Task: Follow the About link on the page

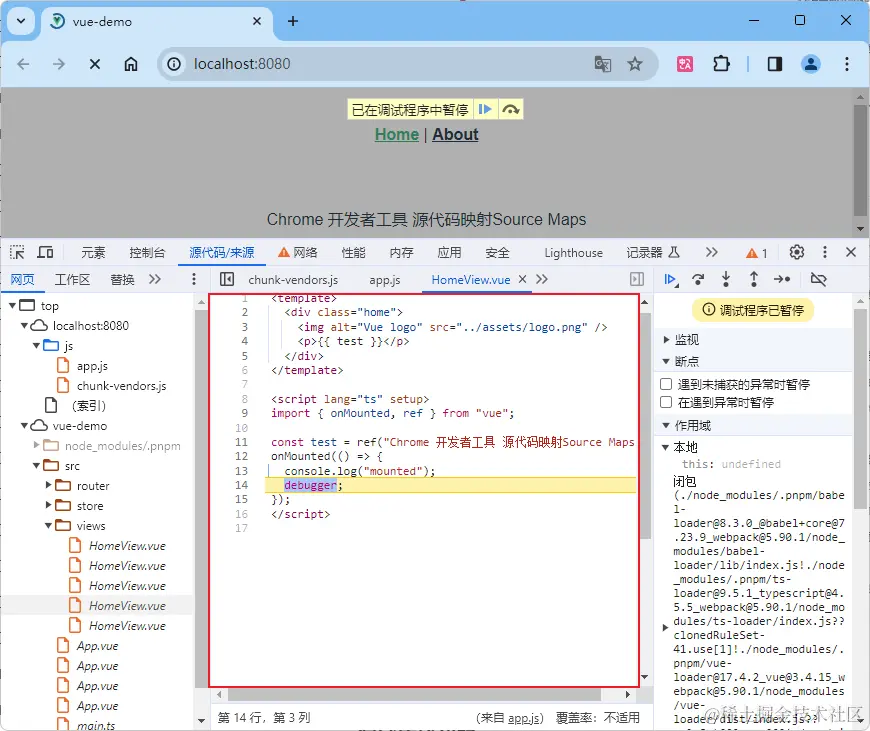Action: (x=455, y=134)
